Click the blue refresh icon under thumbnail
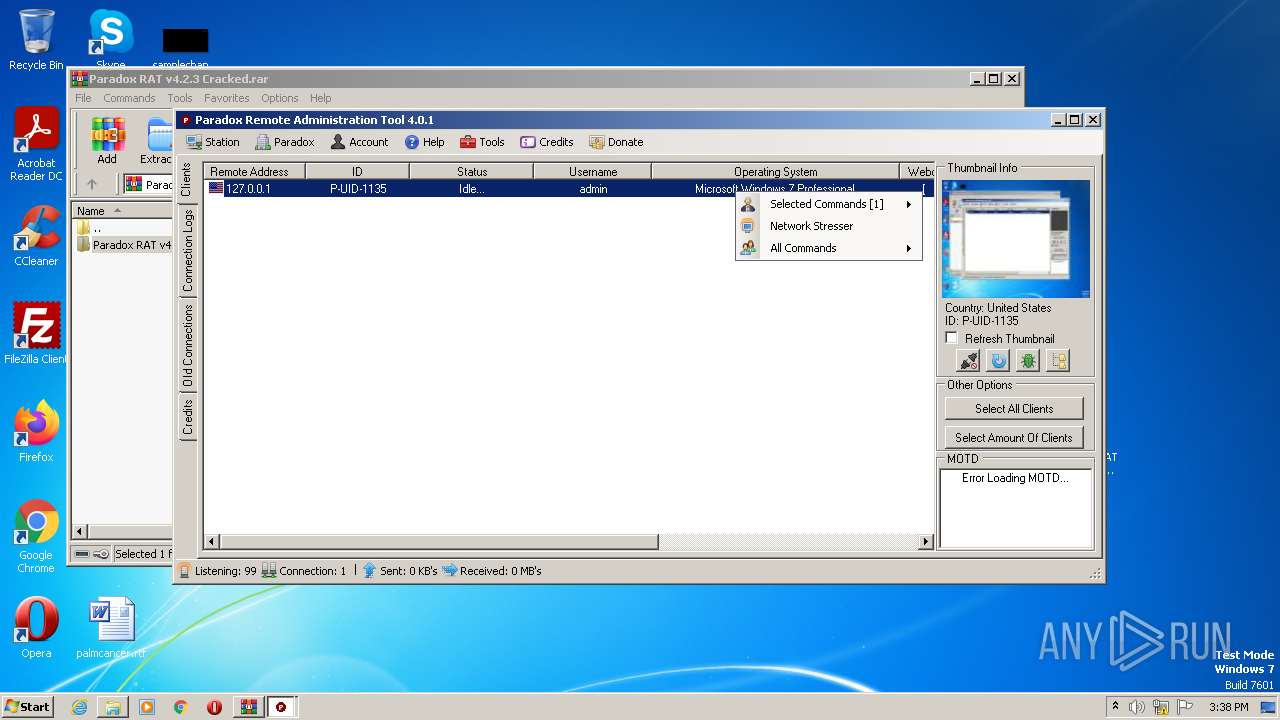Viewport: 1280px width, 720px height. click(x=998, y=361)
